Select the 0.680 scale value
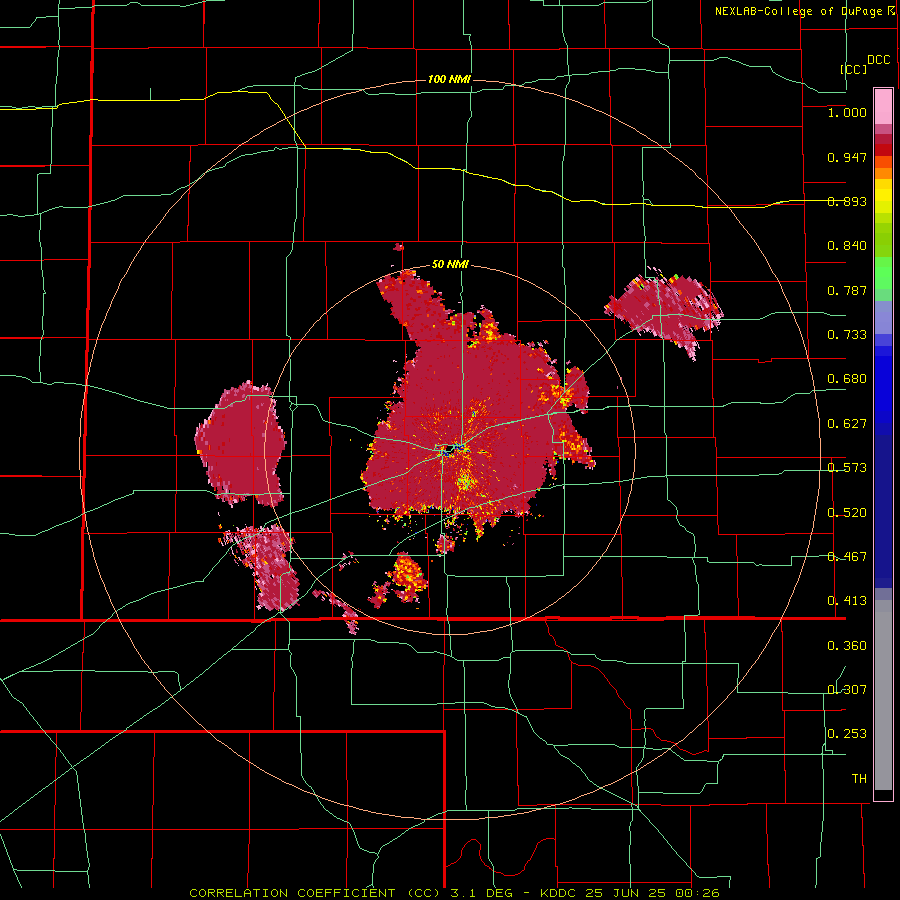 pos(847,379)
